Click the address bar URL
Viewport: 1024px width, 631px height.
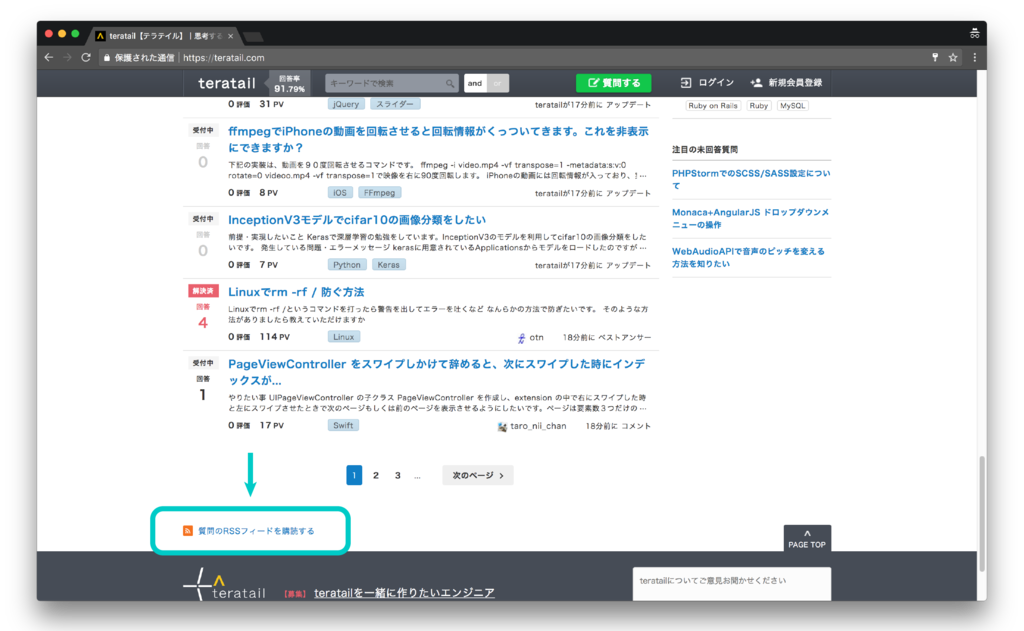pos(224,57)
